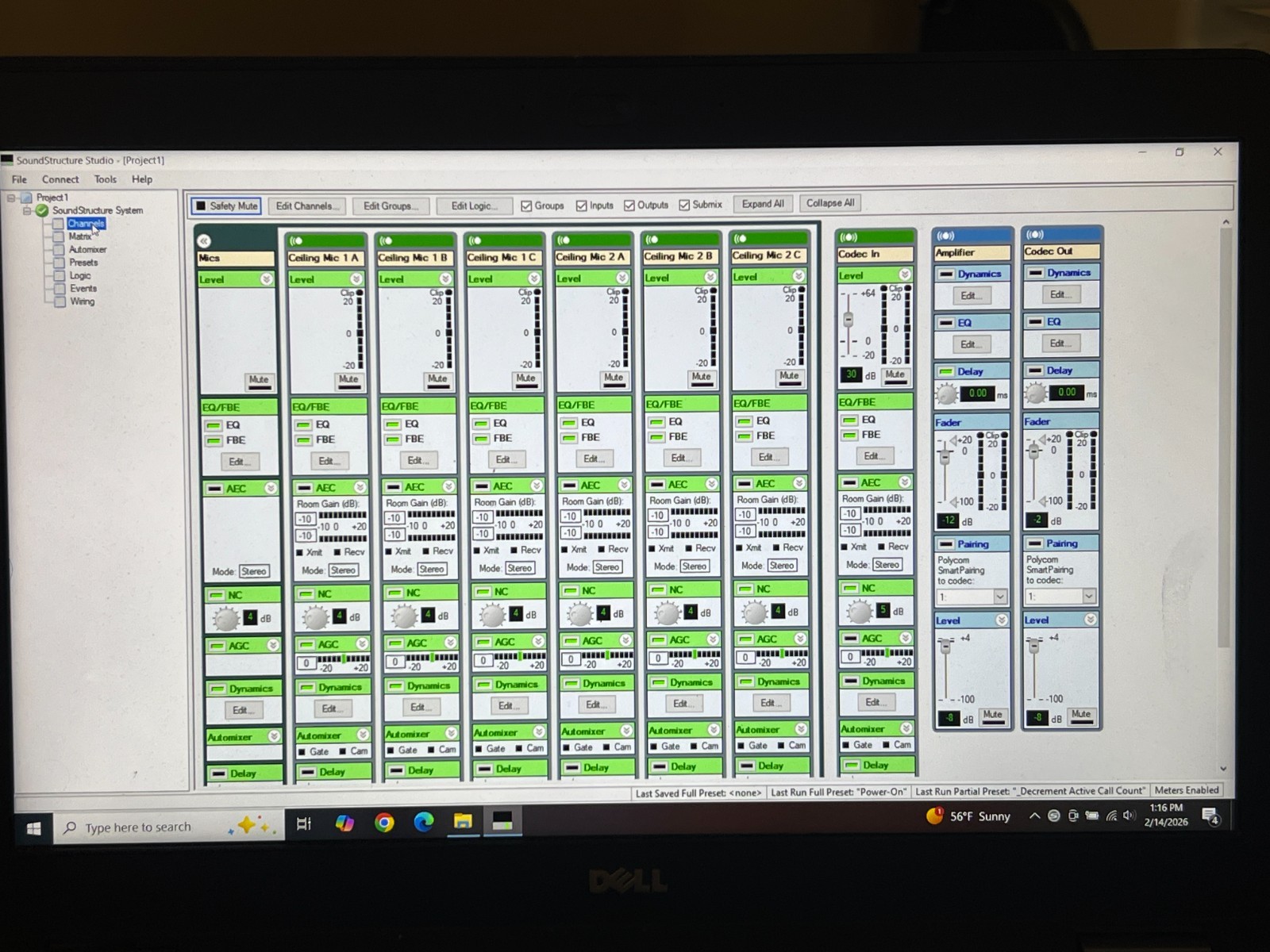The width and height of the screenshot is (1270, 952).
Task: Collapse the AGC section of Ceiling Mic 1 C
Action: [x=538, y=641]
